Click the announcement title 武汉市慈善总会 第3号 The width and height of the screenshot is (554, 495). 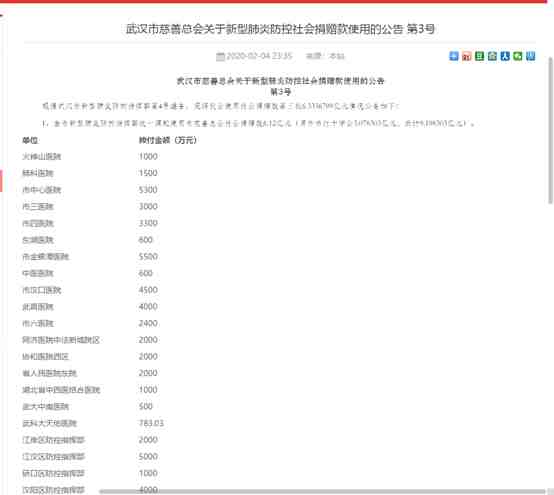280,29
